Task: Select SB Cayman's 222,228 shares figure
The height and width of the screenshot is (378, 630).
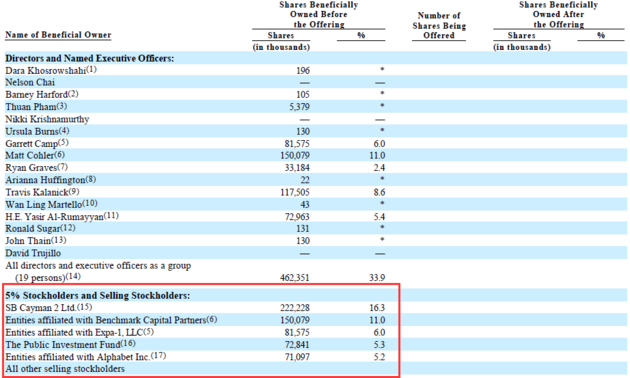Action: (295, 308)
